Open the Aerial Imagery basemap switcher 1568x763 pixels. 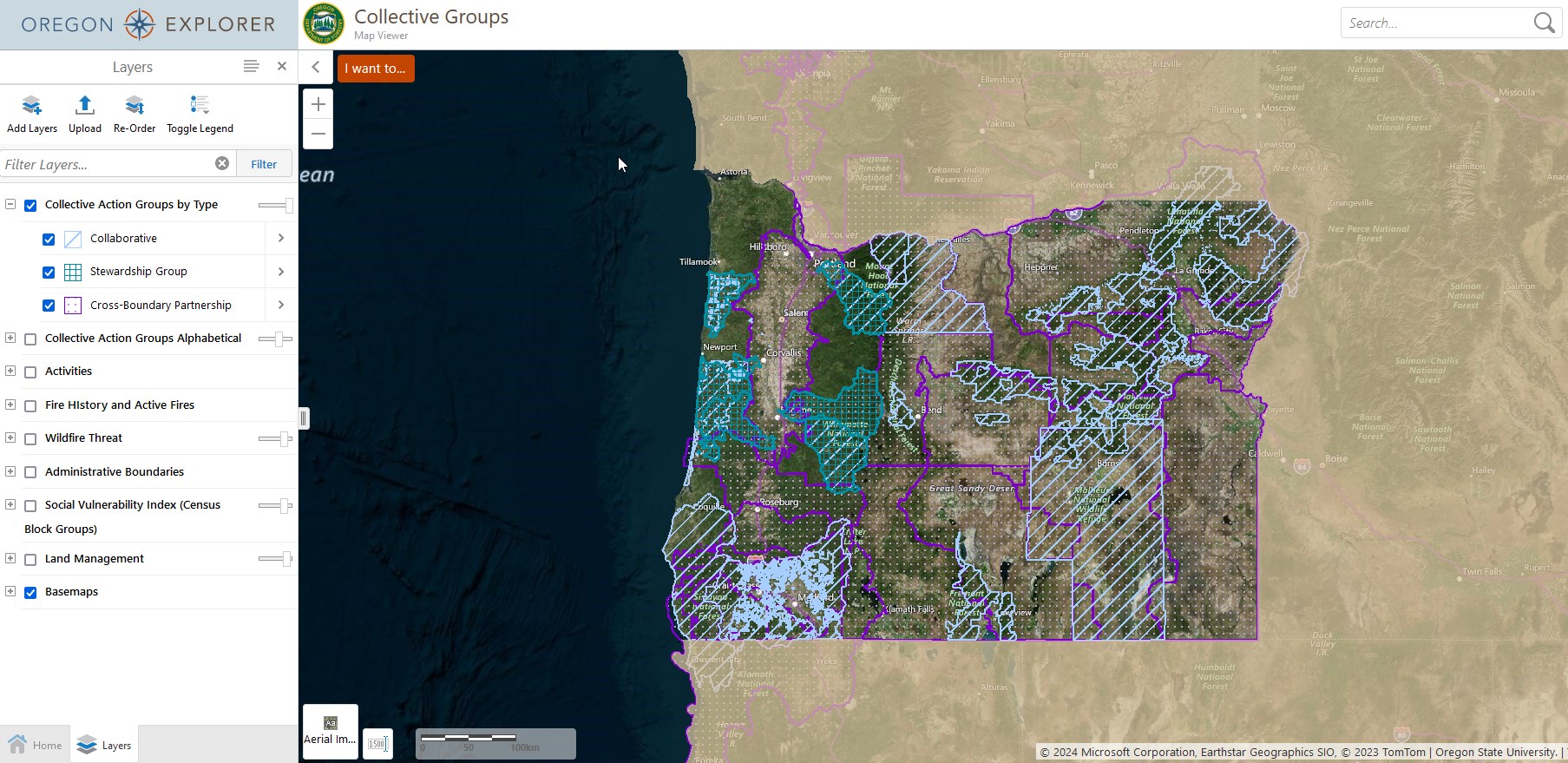[330, 731]
